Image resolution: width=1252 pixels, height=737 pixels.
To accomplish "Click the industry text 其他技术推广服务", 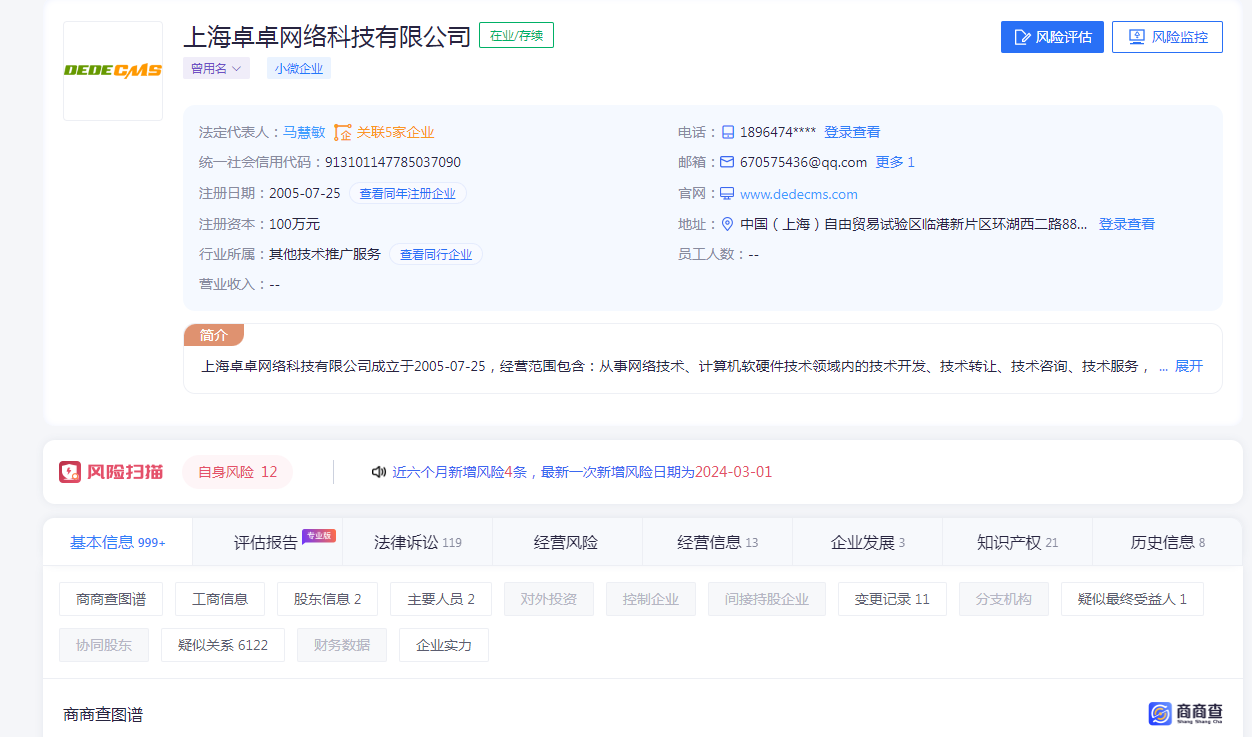I will 325,254.
